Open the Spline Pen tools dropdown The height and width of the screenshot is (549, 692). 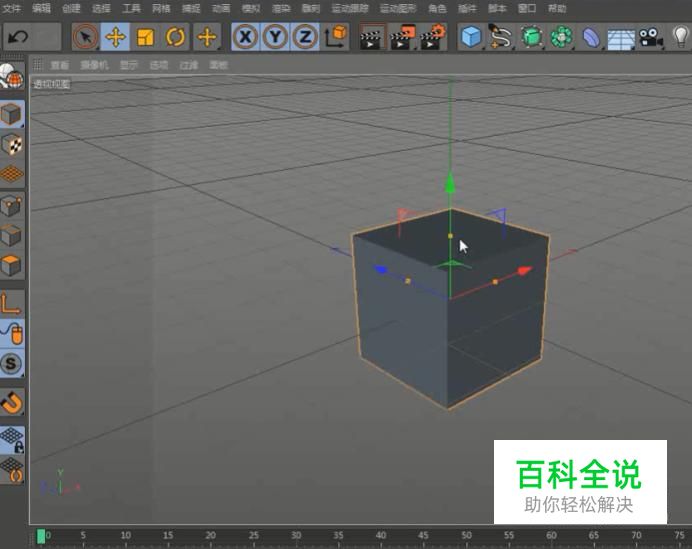click(x=501, y=37)
